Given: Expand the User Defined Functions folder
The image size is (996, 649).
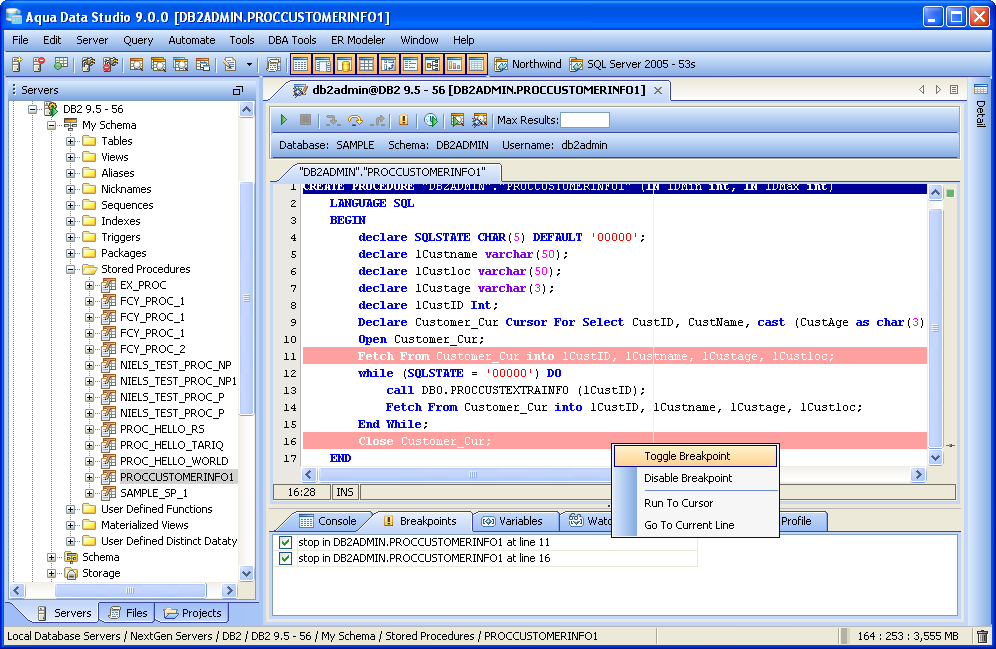Looking at the screenshot, I should coord(71,509).
